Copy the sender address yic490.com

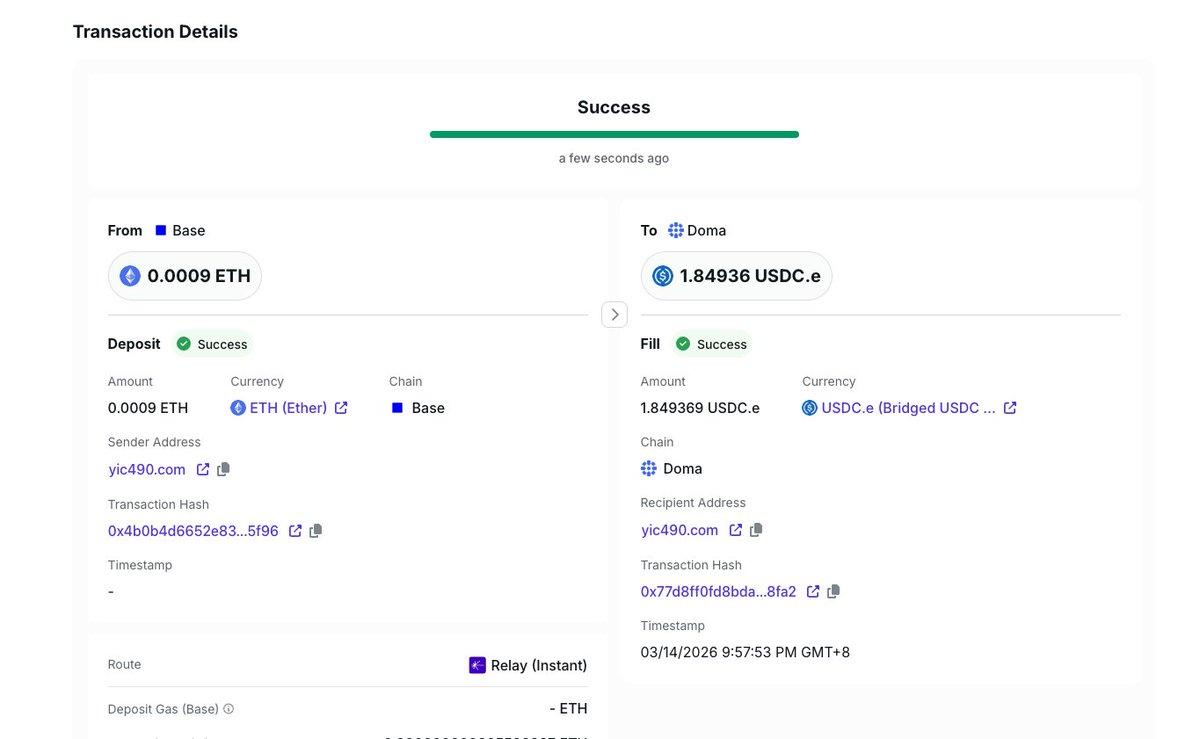[x=224, y=469]
